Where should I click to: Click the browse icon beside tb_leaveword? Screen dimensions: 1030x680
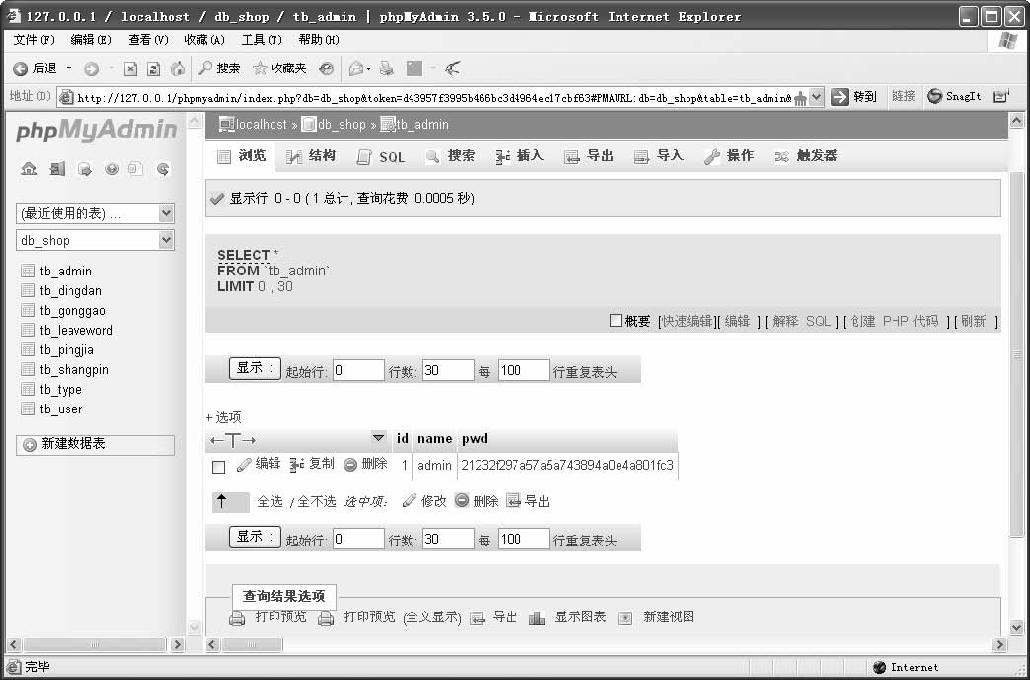pyautogui.click(x=28, y=330)
